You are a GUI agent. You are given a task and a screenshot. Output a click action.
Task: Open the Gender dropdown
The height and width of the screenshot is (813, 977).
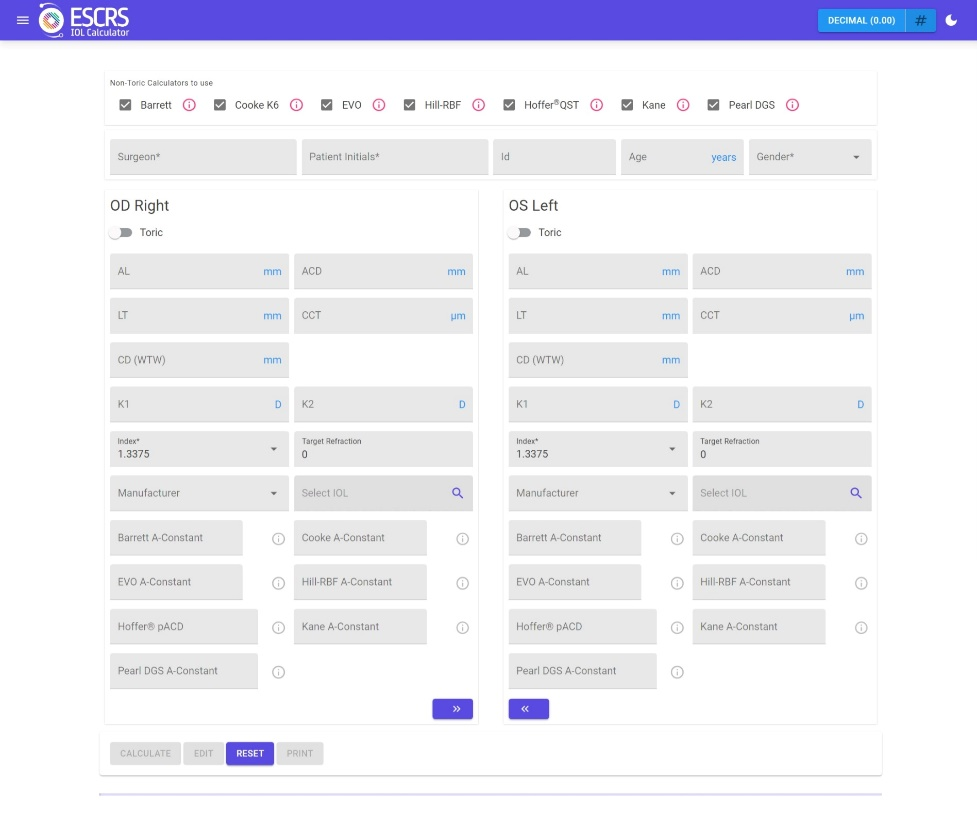pyautogui.click(x=810, y=157)
